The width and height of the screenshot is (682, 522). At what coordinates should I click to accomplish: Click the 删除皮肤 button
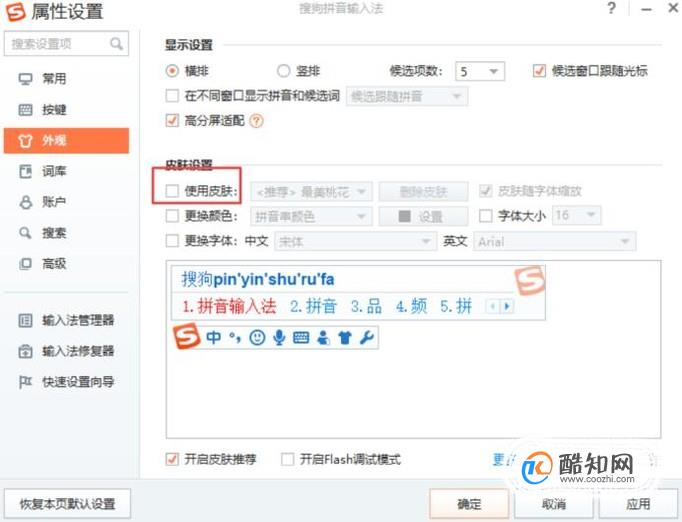pyautogui.click(x=424, y=191)
